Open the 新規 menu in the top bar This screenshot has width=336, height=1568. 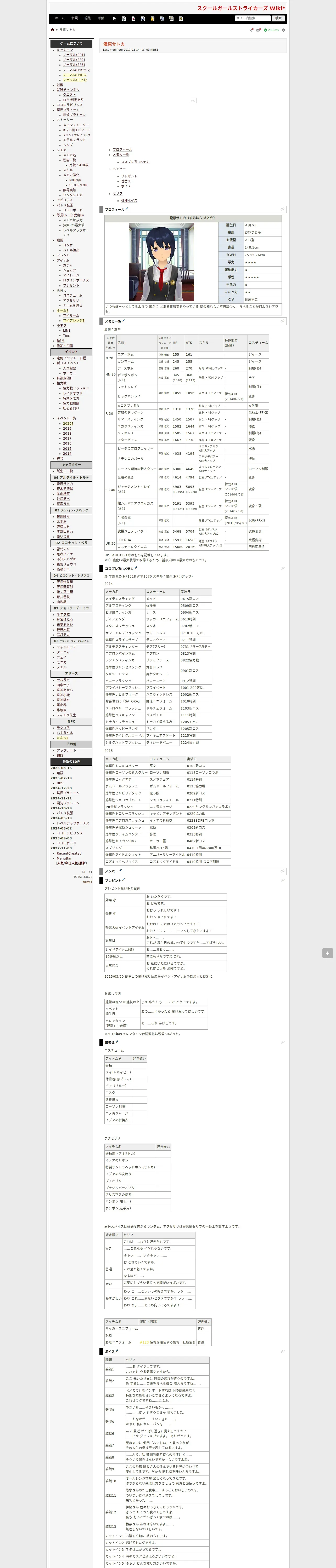click(x=74, y=18)
